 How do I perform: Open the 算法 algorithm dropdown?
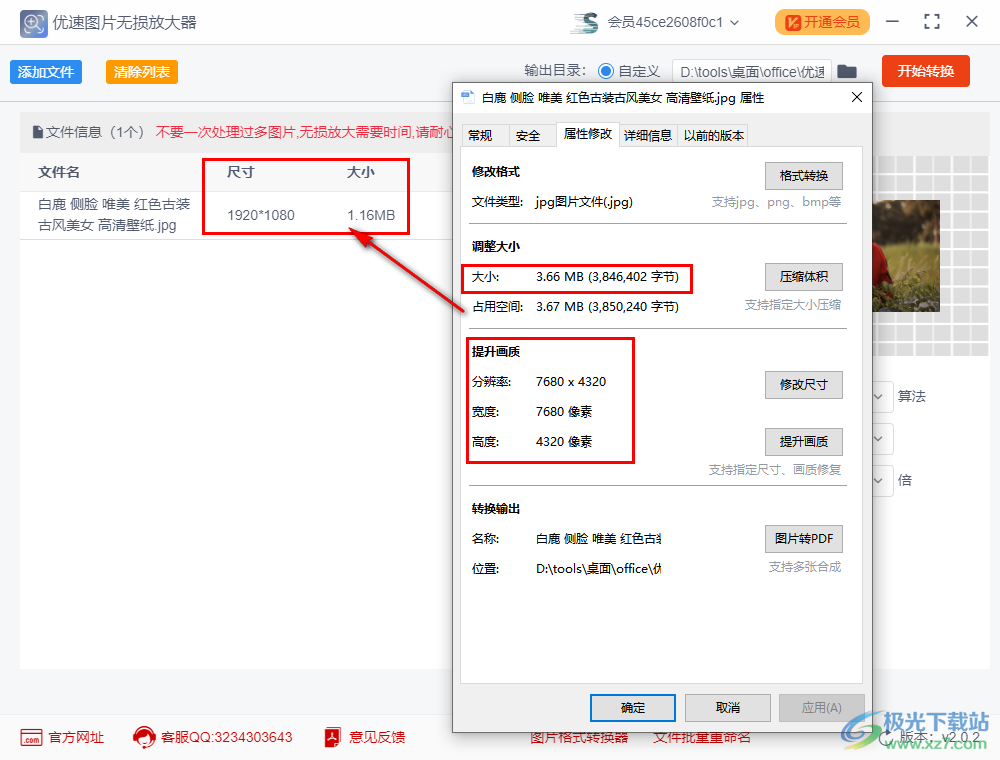tap(879, 396)
